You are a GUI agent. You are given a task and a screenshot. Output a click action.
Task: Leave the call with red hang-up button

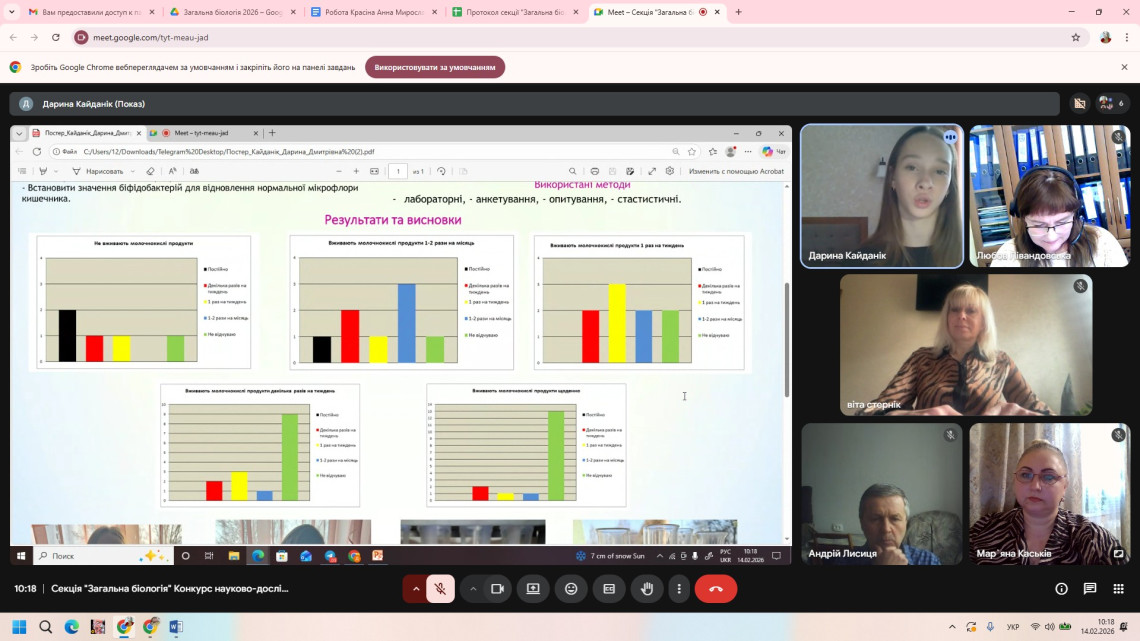(715, 589)
